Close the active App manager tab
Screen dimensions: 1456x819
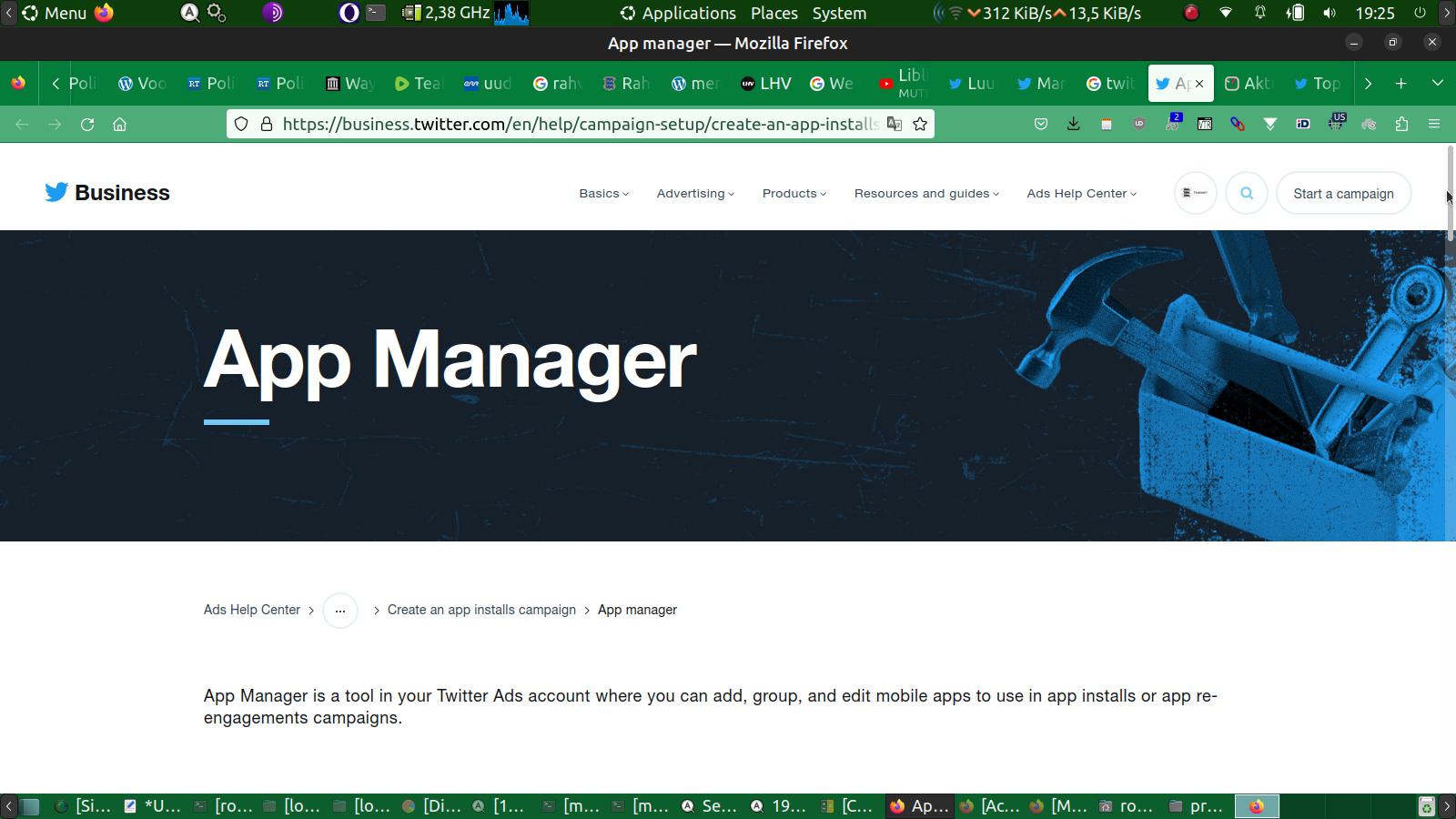click(x=1199, y=84)
